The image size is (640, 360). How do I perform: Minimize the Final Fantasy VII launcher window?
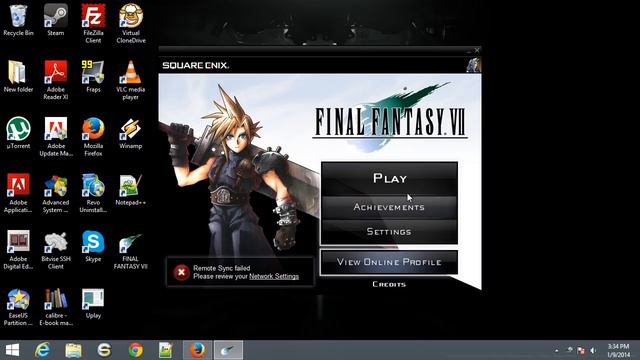(x=469, y=51)
